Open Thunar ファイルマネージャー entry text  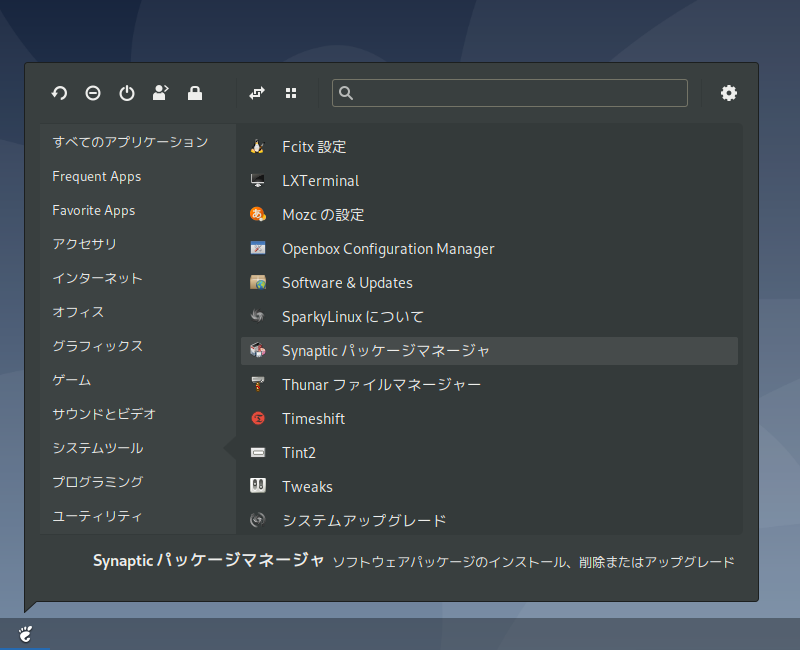(382, 384)
